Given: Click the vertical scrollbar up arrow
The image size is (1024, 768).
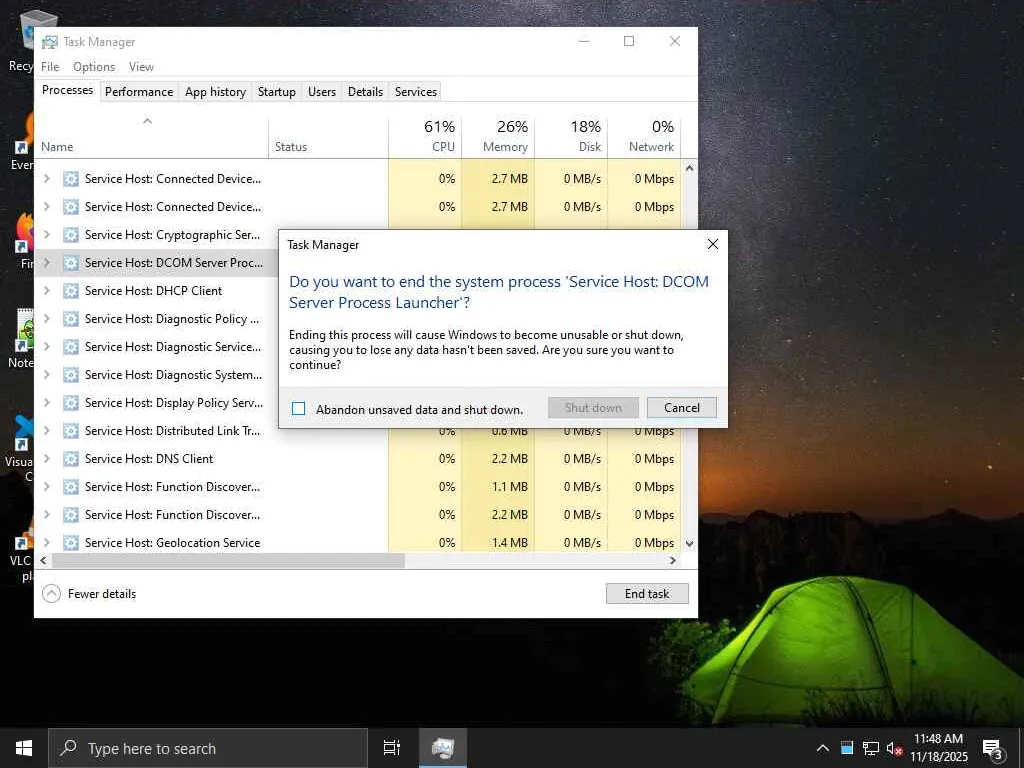Looking at the screenshot, I should [x=689, y=168].
